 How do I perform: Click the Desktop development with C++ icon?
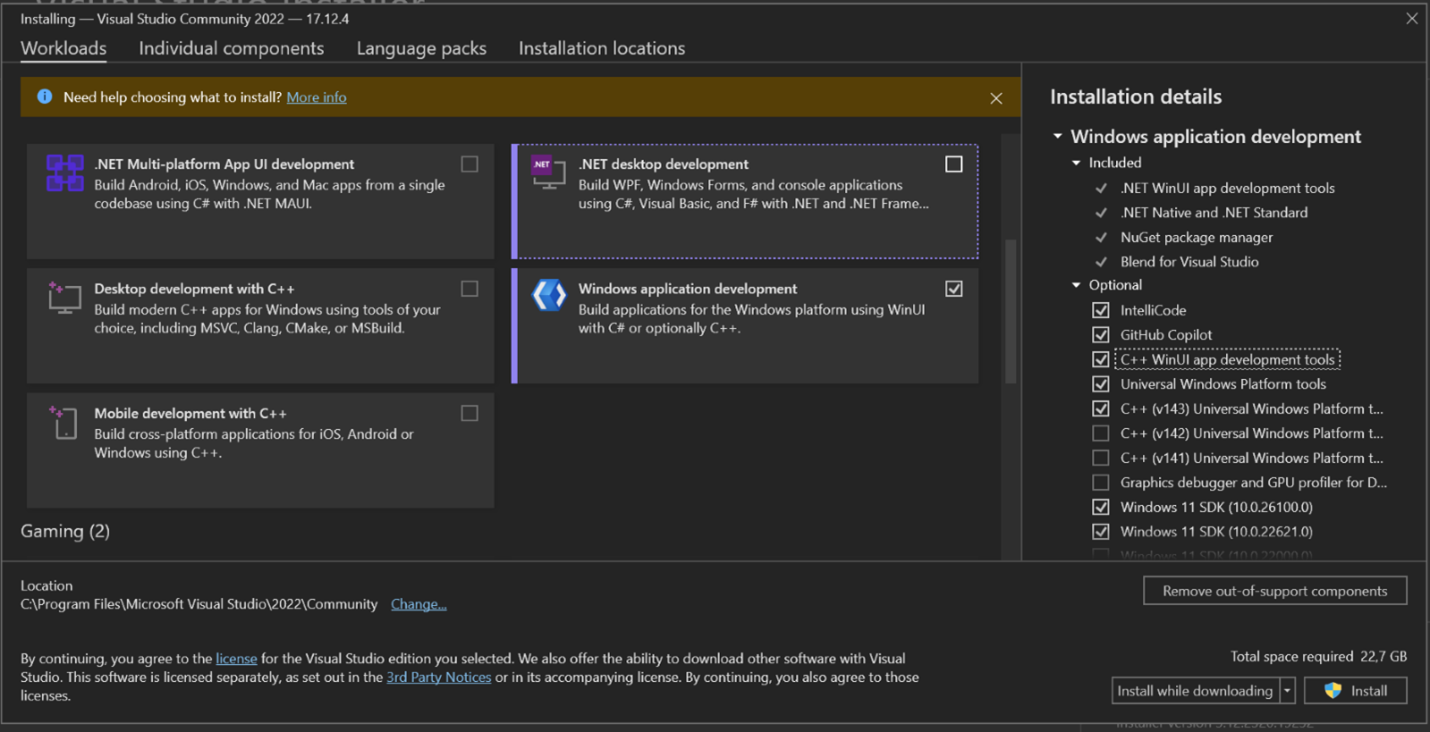point(64,297)
